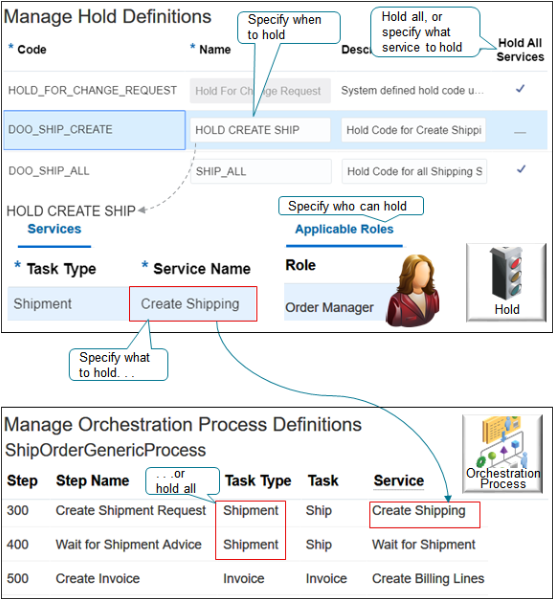Click the Step Name column header
This screenshot has height=600, width=554.
coord(93,481)
